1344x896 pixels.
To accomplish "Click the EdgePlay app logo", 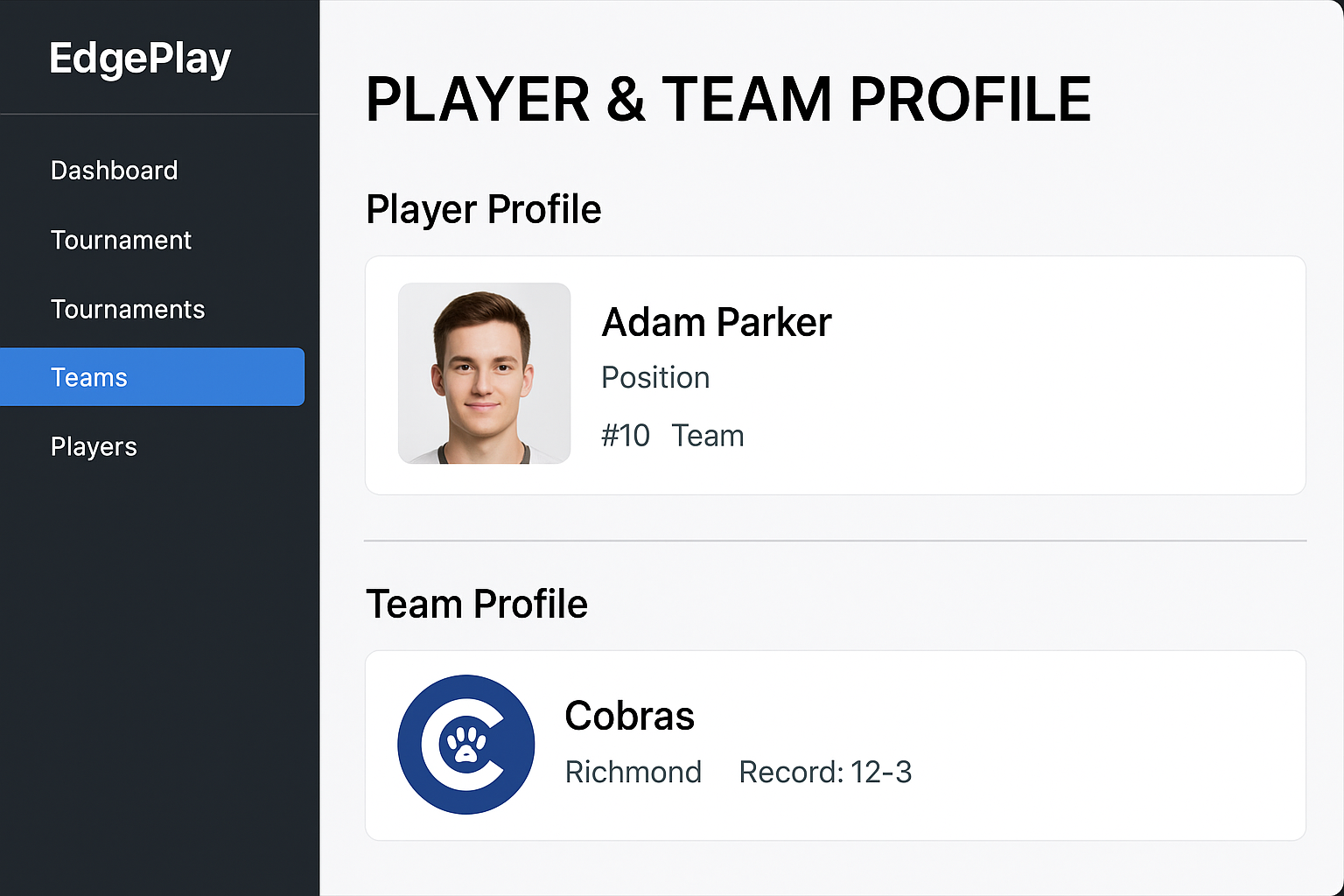I will coord(140,58).
